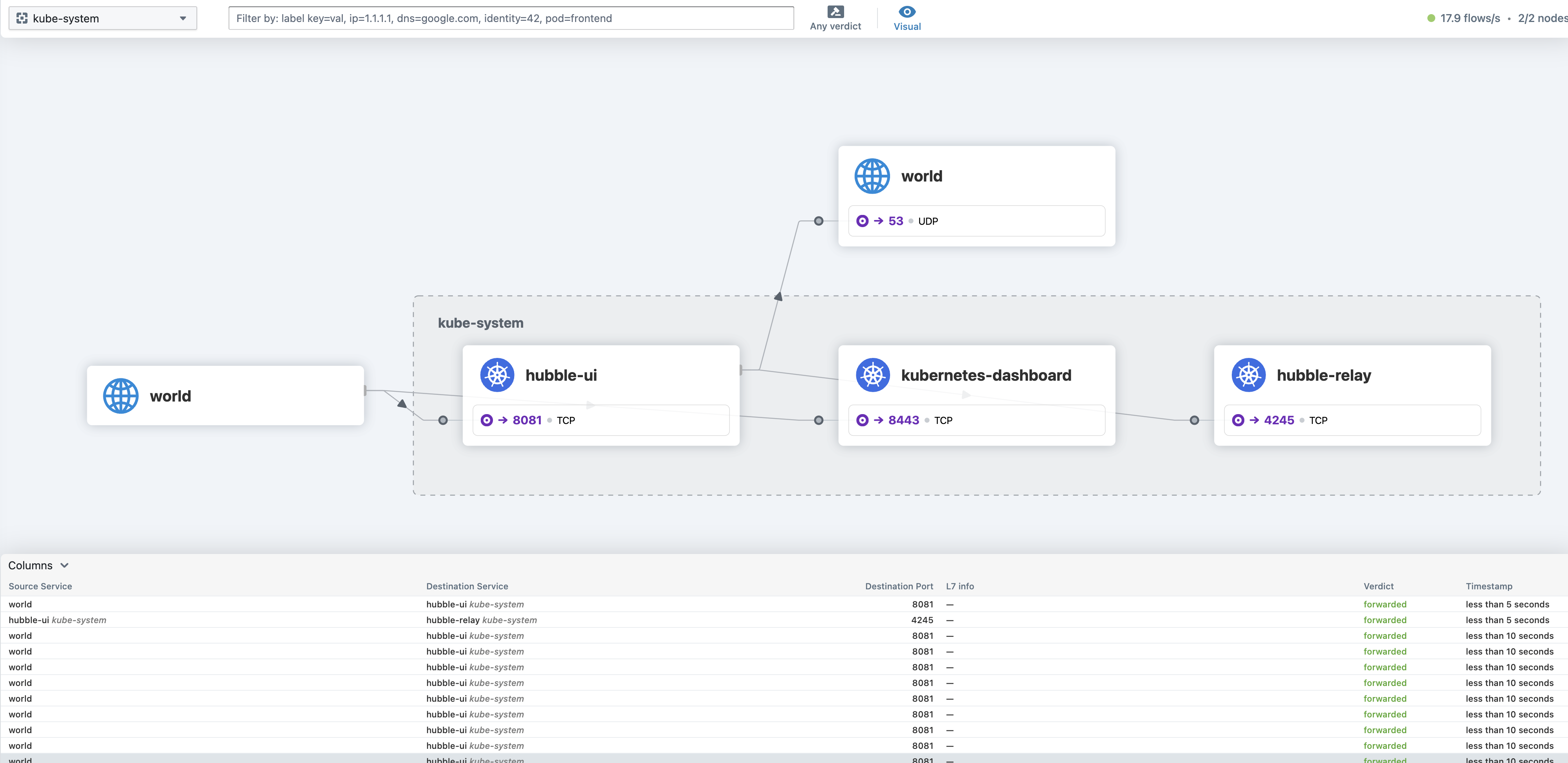Click the 8081 TCP endpoint row
Screen dimensions: 1568x763
[601, 420]
